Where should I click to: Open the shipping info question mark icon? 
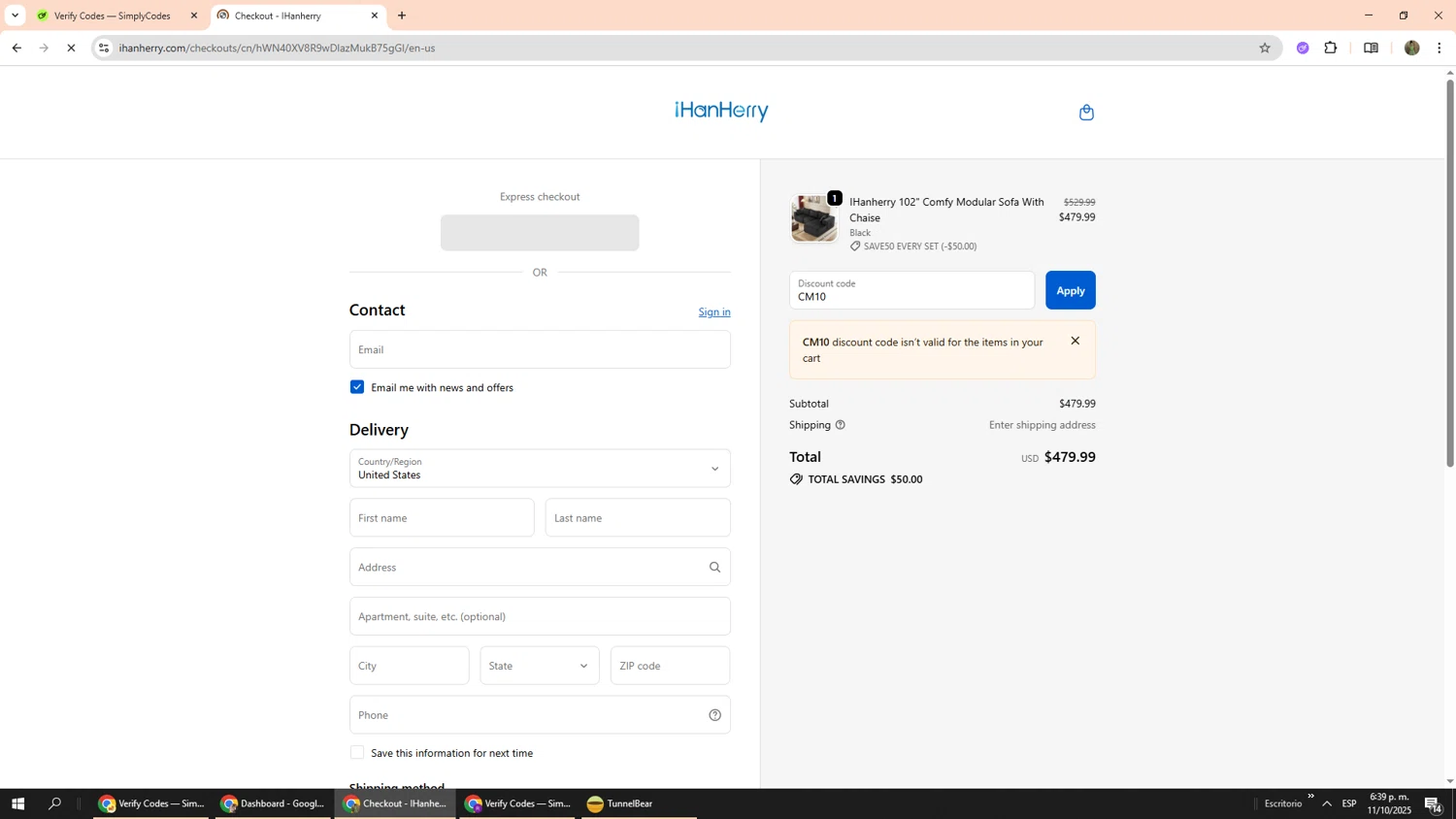[841, 425]
